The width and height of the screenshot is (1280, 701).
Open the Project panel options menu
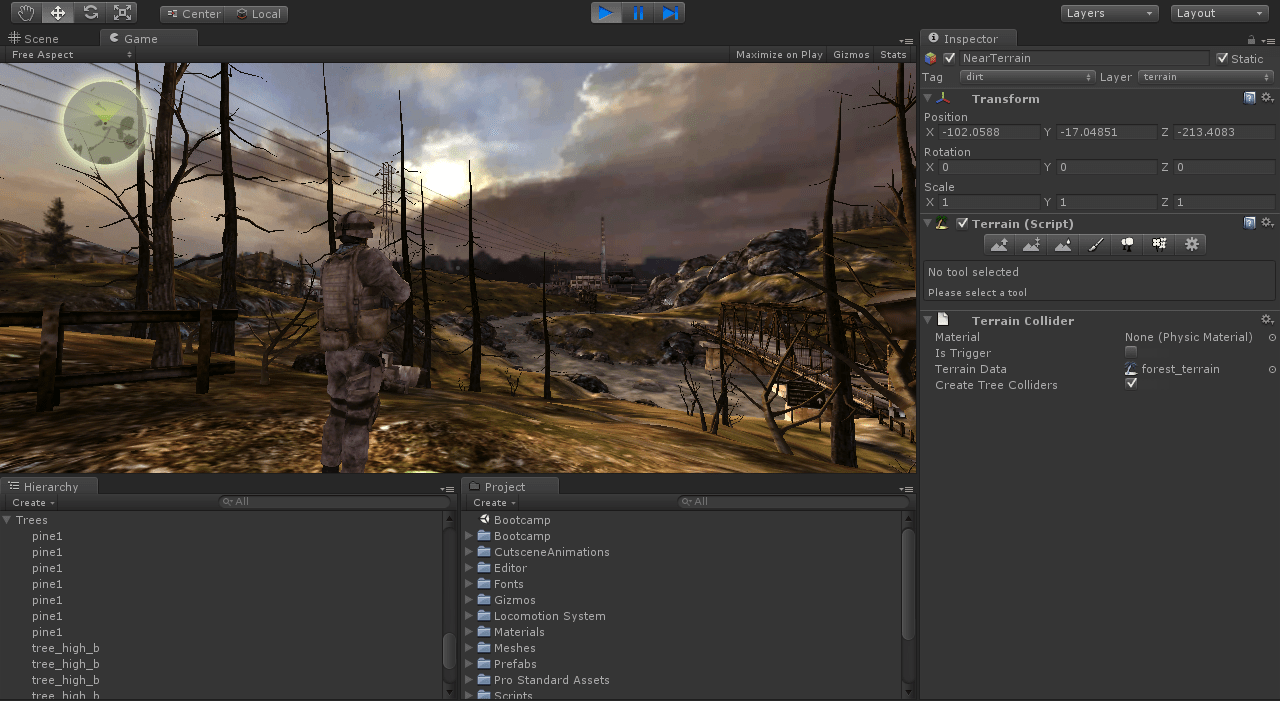point(906,489)
